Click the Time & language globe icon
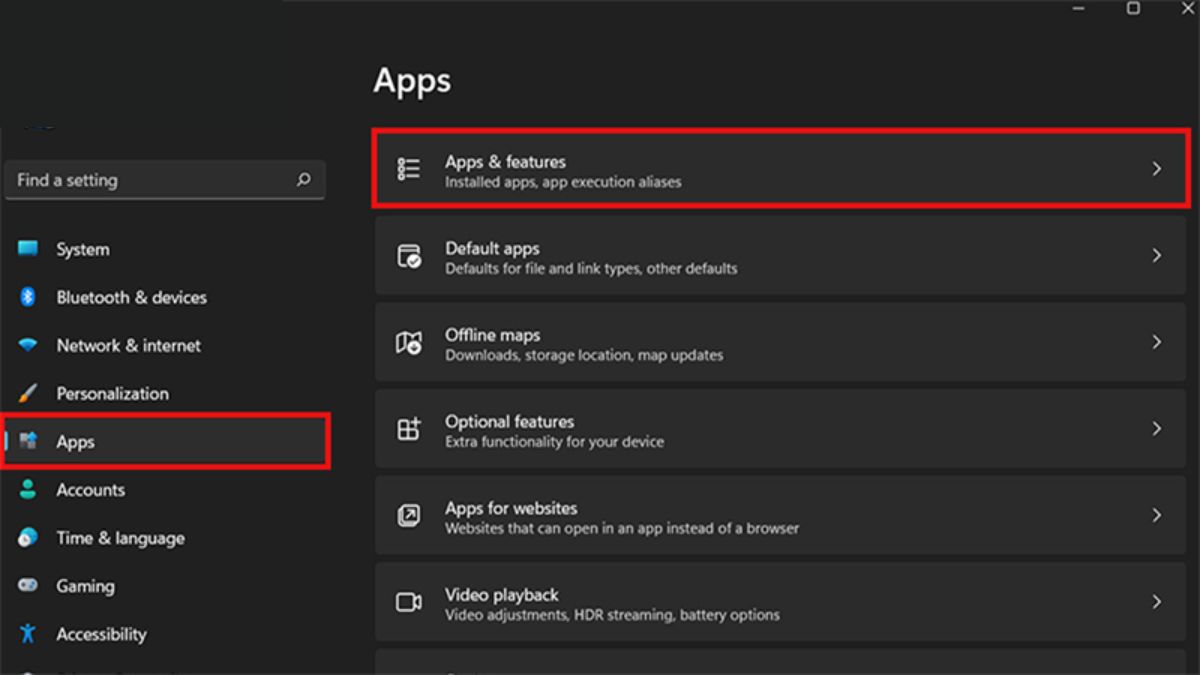 pos(28,538)
